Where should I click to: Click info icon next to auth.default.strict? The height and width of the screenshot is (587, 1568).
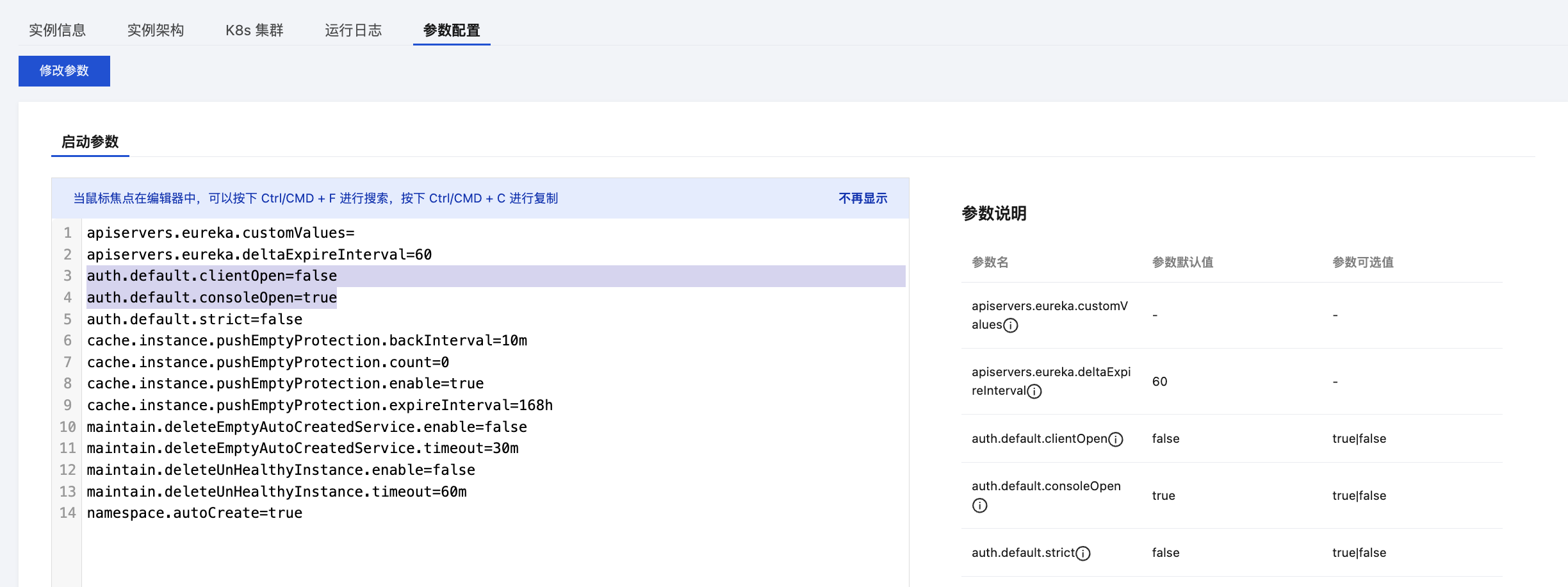[1083, 554]
